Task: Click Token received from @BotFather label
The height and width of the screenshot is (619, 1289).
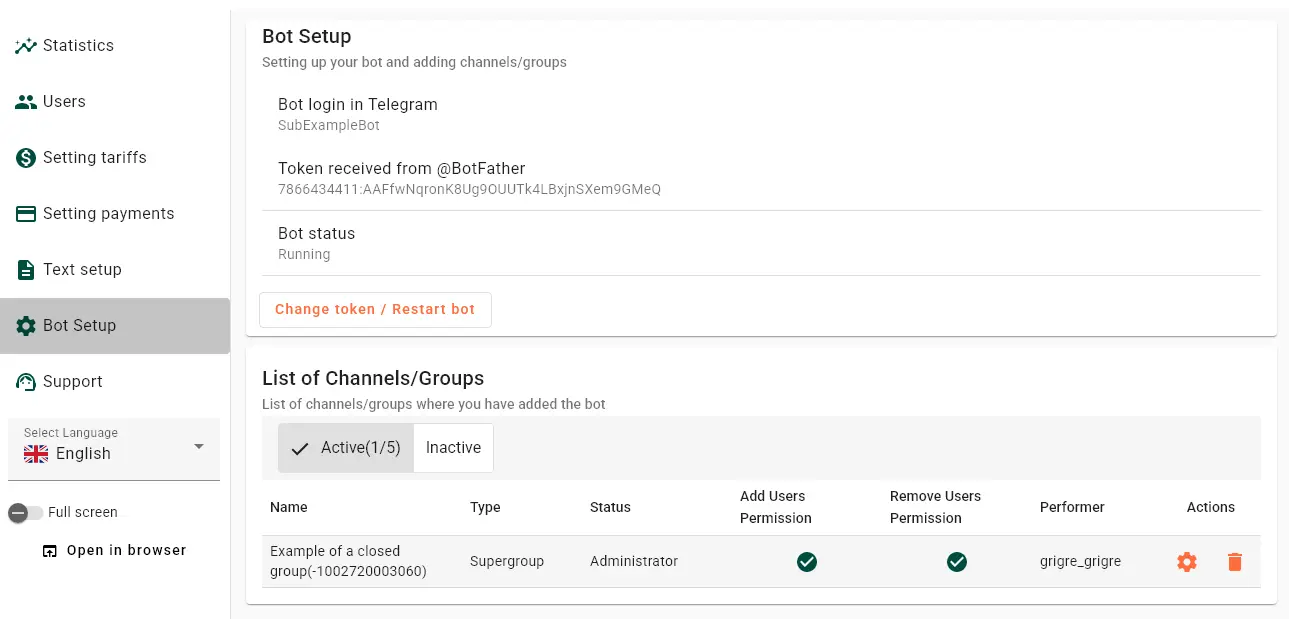Action: pyautogui.click(x=401, y=169)
